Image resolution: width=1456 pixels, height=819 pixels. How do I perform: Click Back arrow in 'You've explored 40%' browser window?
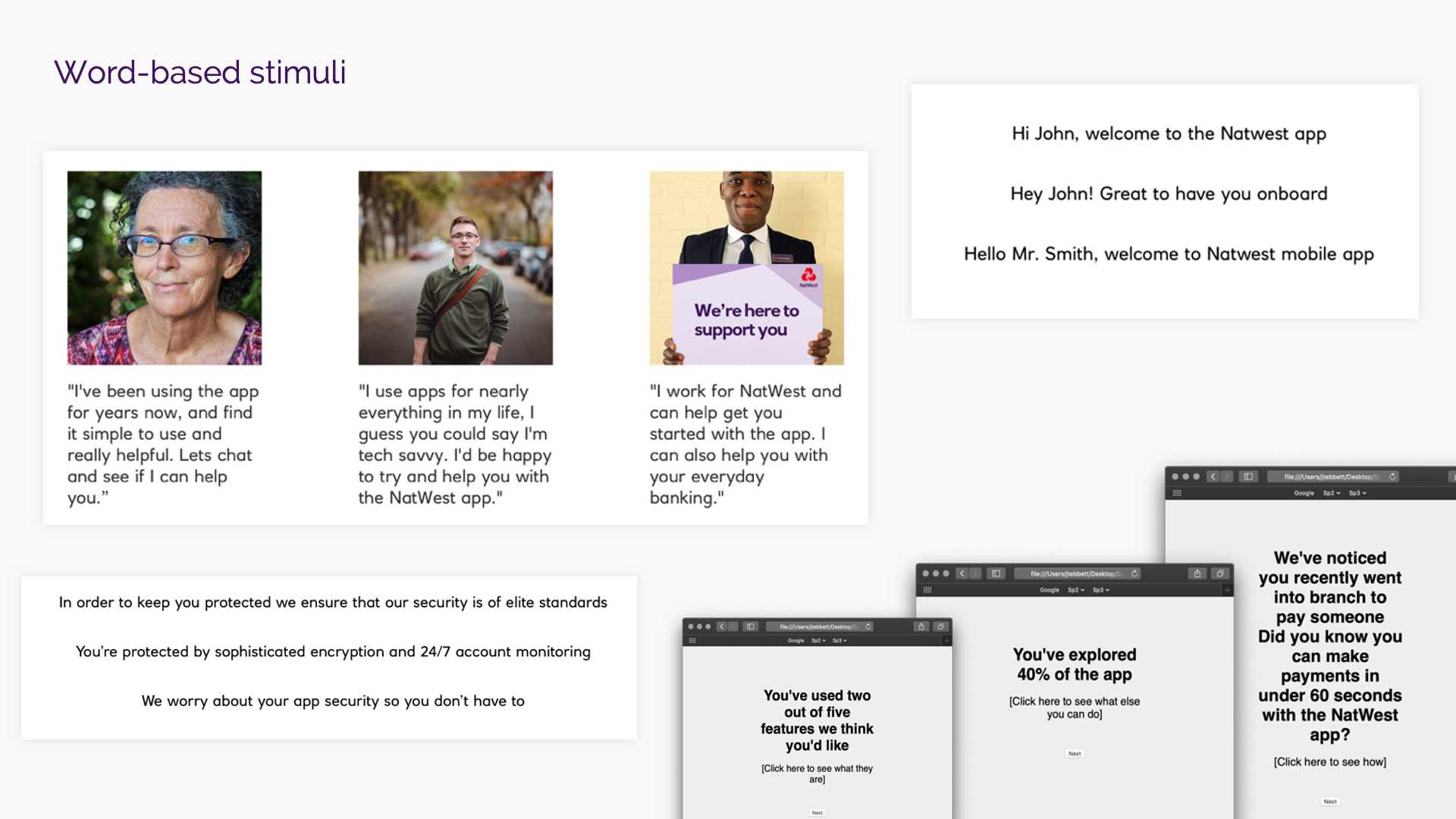962,573
